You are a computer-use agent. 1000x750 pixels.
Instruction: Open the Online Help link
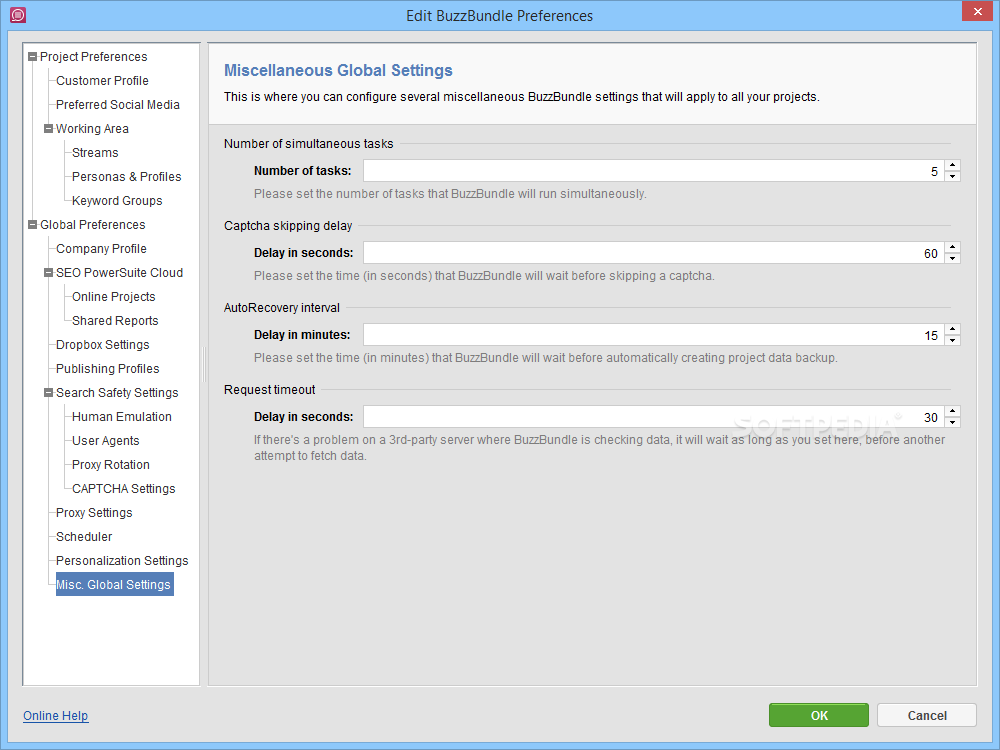pyautogui.click(x=55, y=716)
